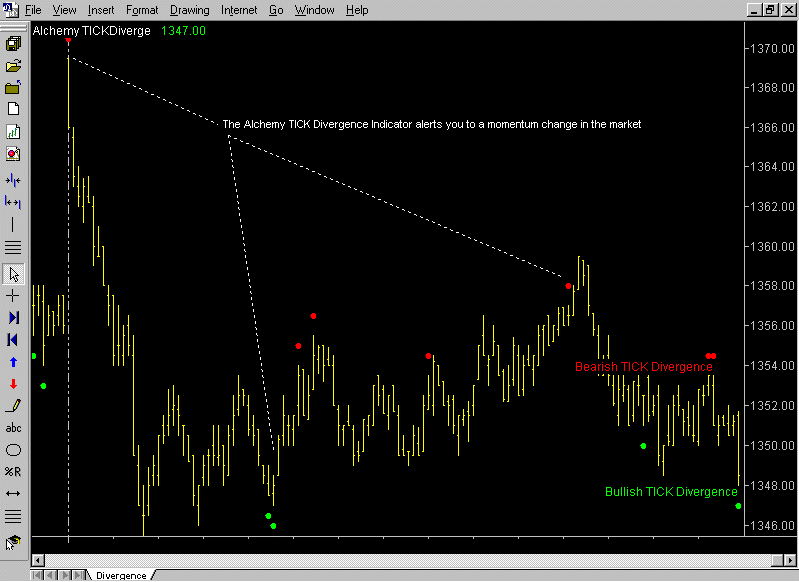Jump back with the blue skip-to-start icon
The height and width of the screenshot is (582, 799).
point(13,339)
